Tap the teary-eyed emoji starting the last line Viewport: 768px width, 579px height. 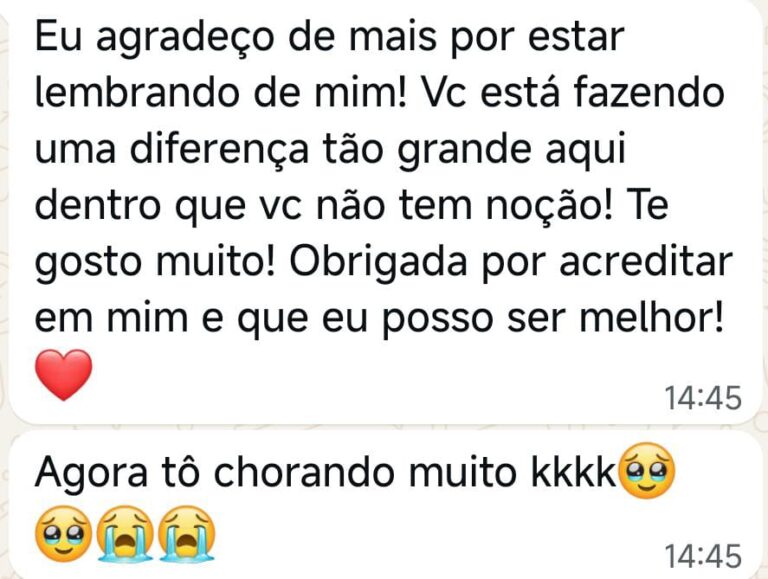tap(64, 534)
